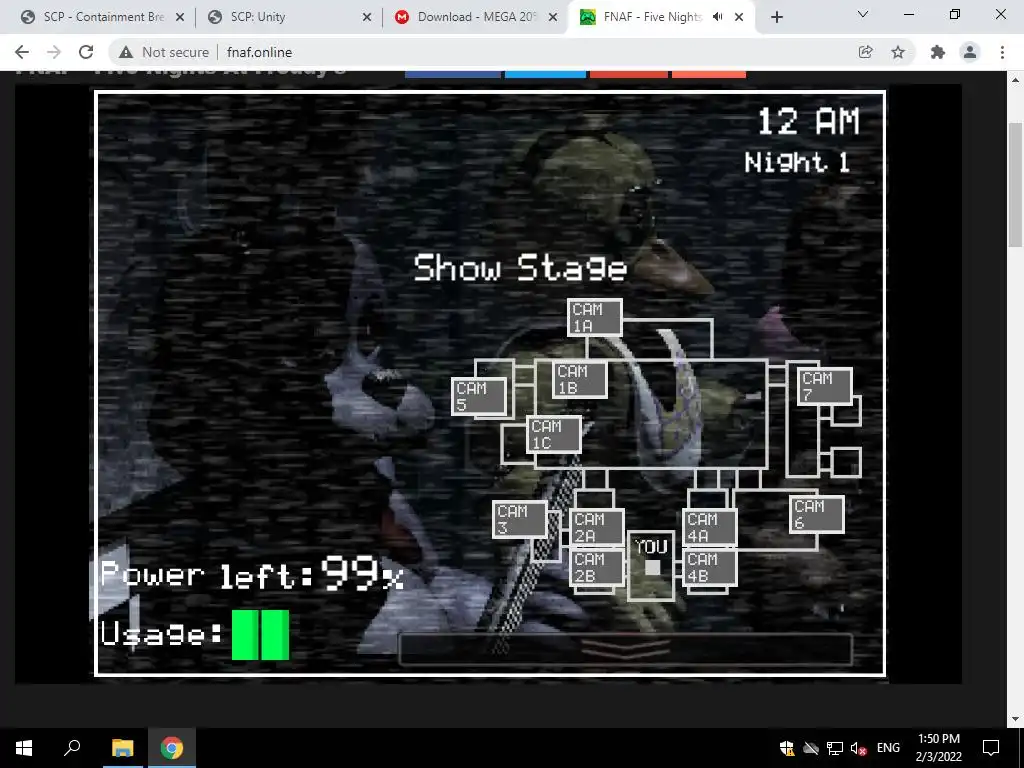
Task: Click the Chrome taskbar icon
Action: [x=172, y=748]
